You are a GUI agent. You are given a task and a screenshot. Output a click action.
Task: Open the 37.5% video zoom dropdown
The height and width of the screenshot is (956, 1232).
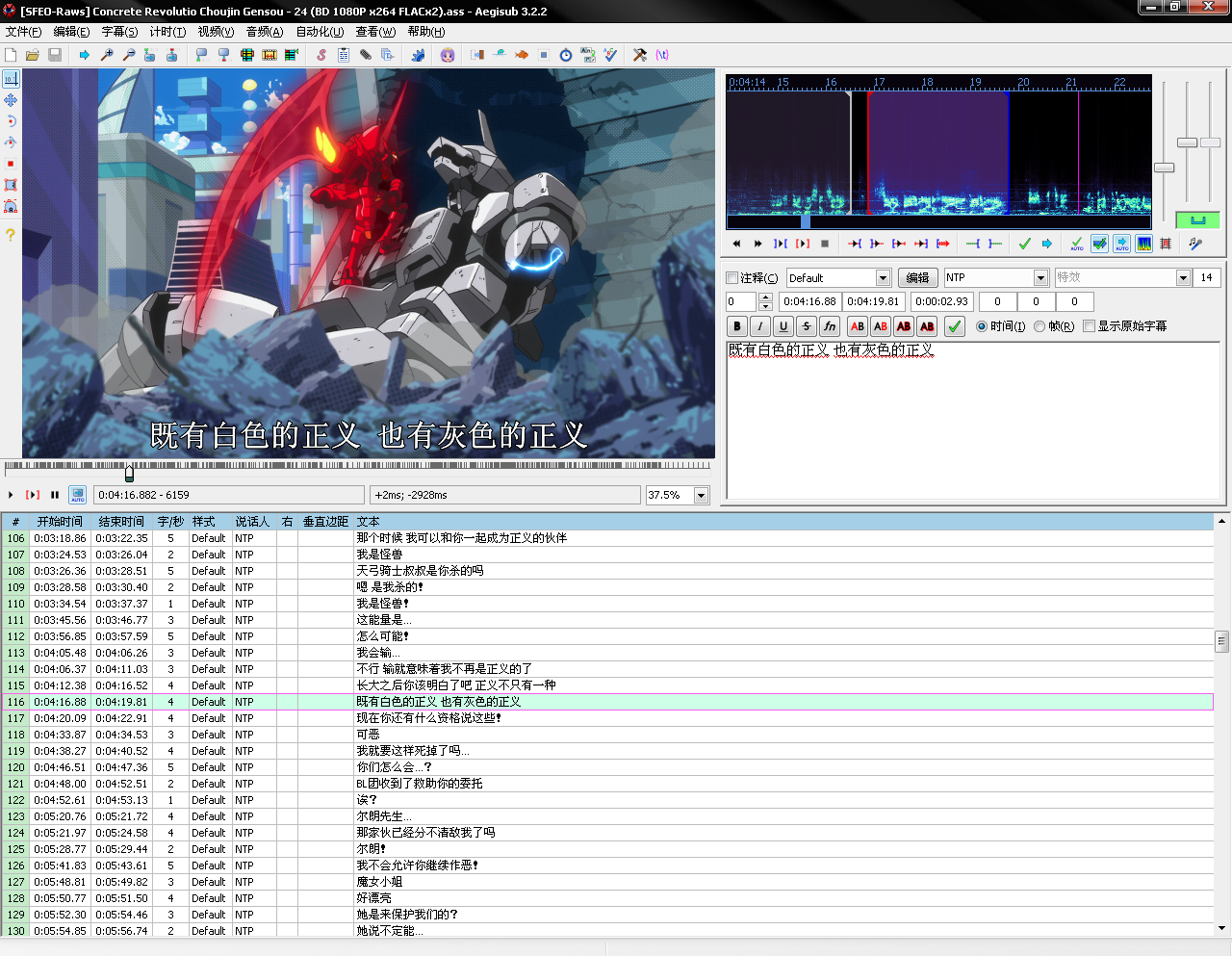click(701, 495)
